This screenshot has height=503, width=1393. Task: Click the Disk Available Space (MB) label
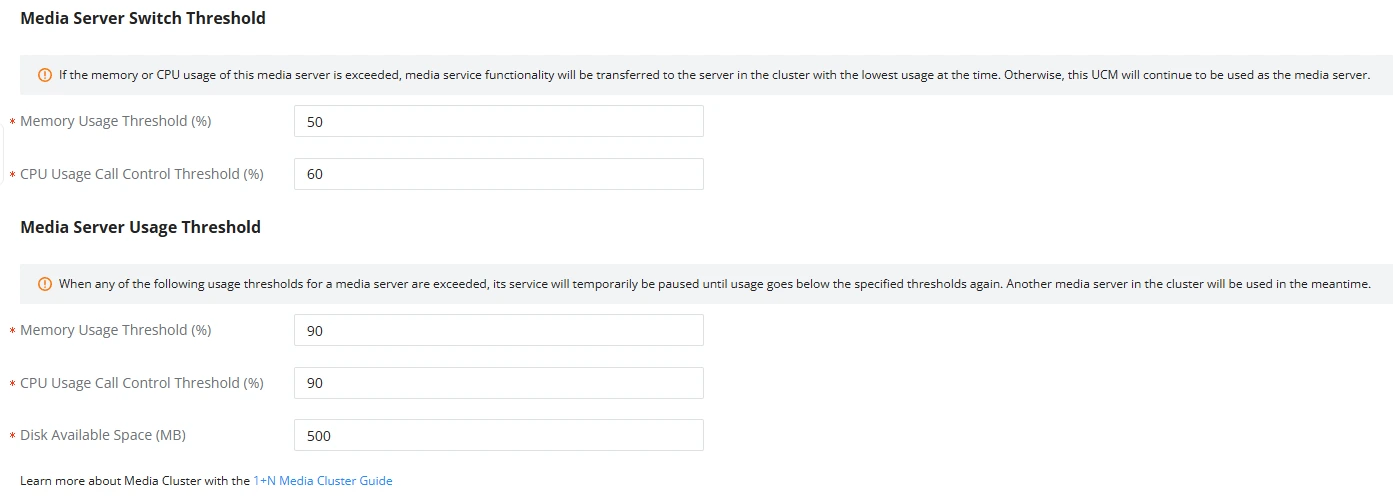click(103, 435)
